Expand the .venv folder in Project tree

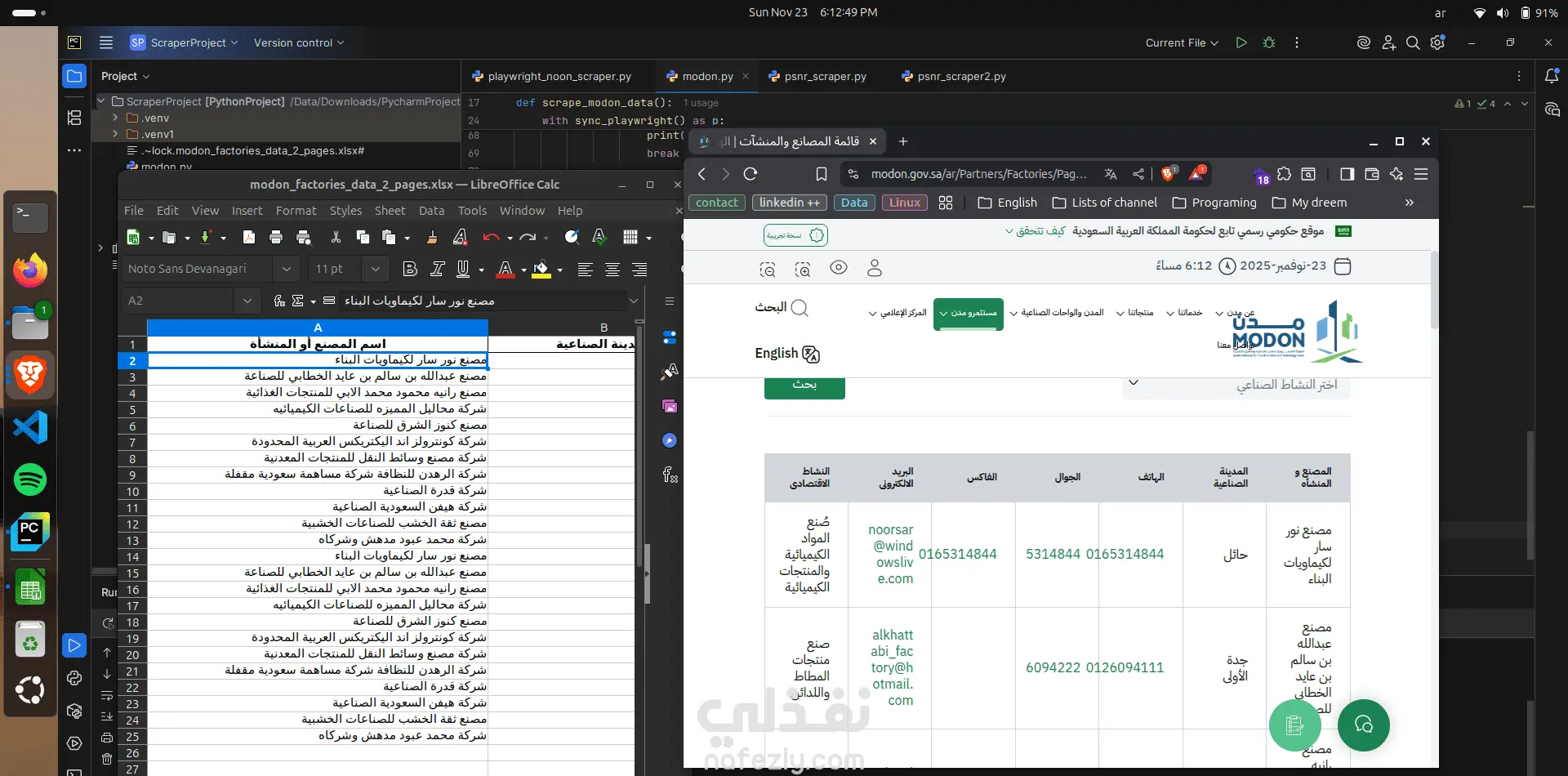(x=115, y=118)
